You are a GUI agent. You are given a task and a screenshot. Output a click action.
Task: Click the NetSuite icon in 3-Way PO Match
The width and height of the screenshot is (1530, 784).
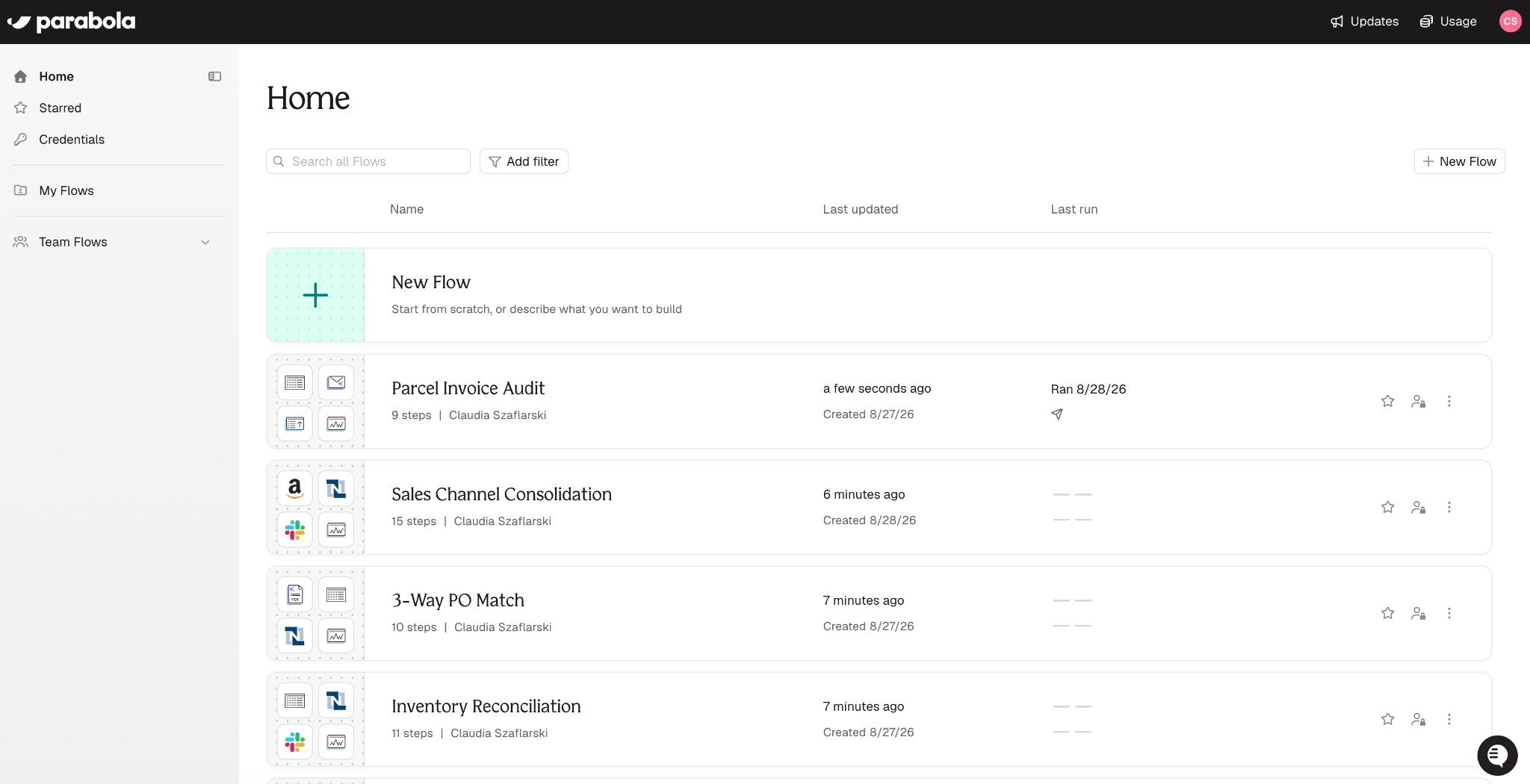pyautogui.click(x=295, y=635)
